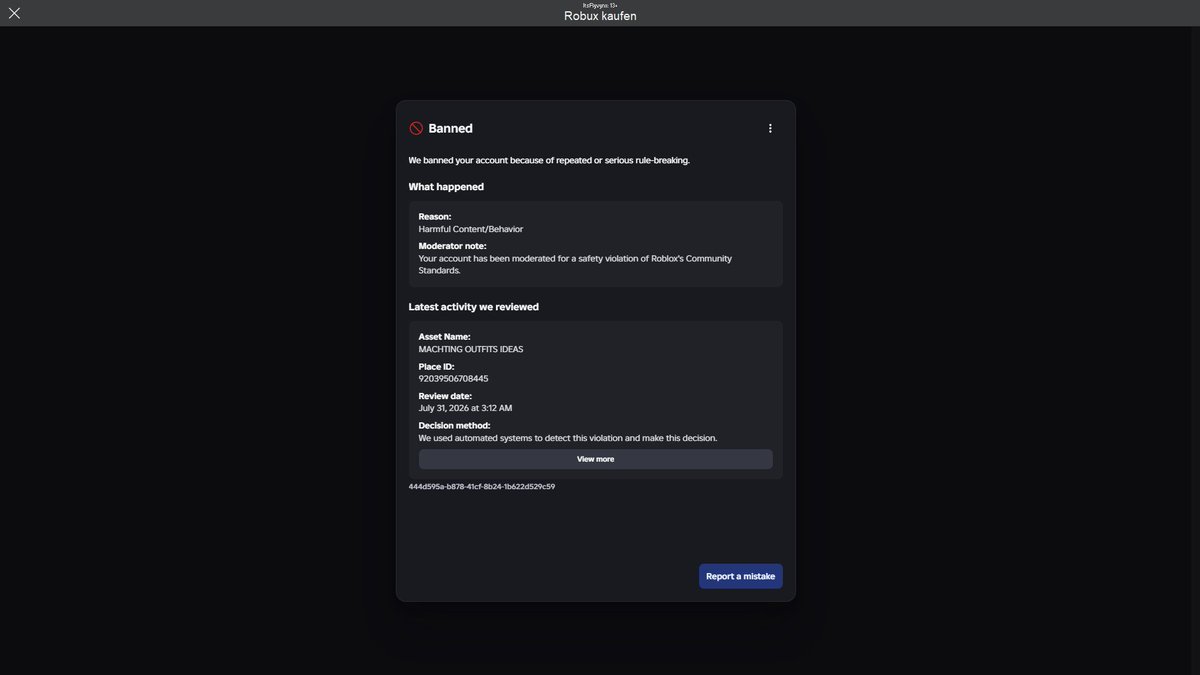
Task: Click the View more button
Action: click(596, 459)
